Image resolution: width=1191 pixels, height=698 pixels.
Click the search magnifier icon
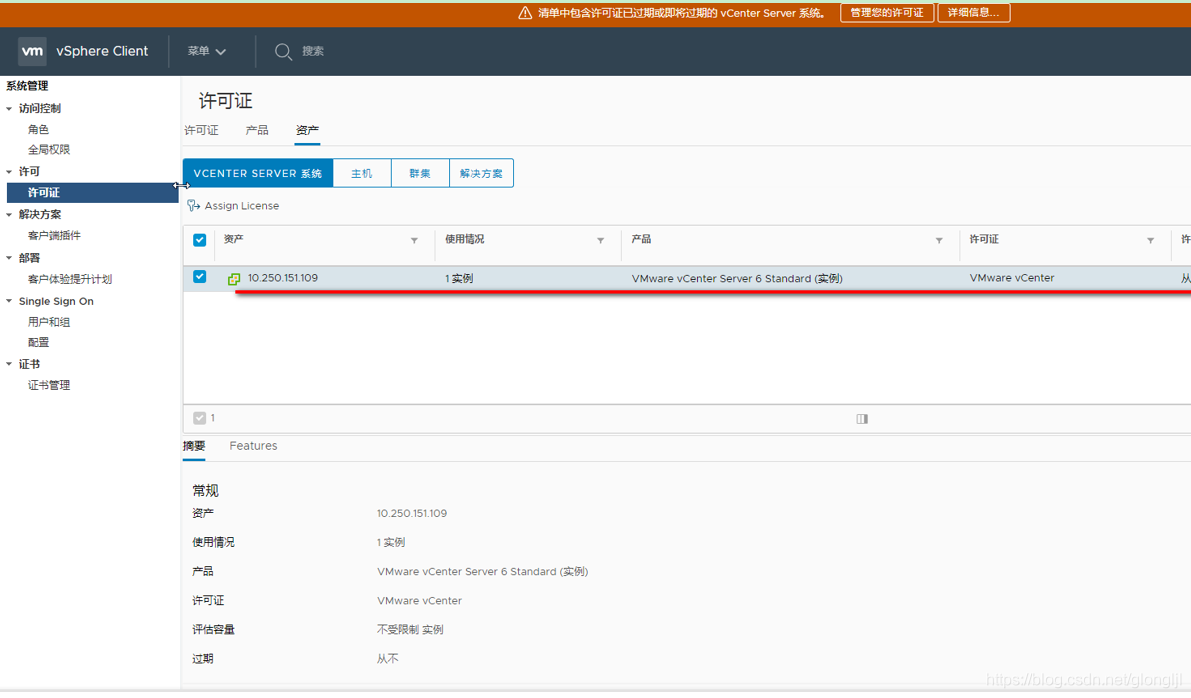tap(283, 52)
